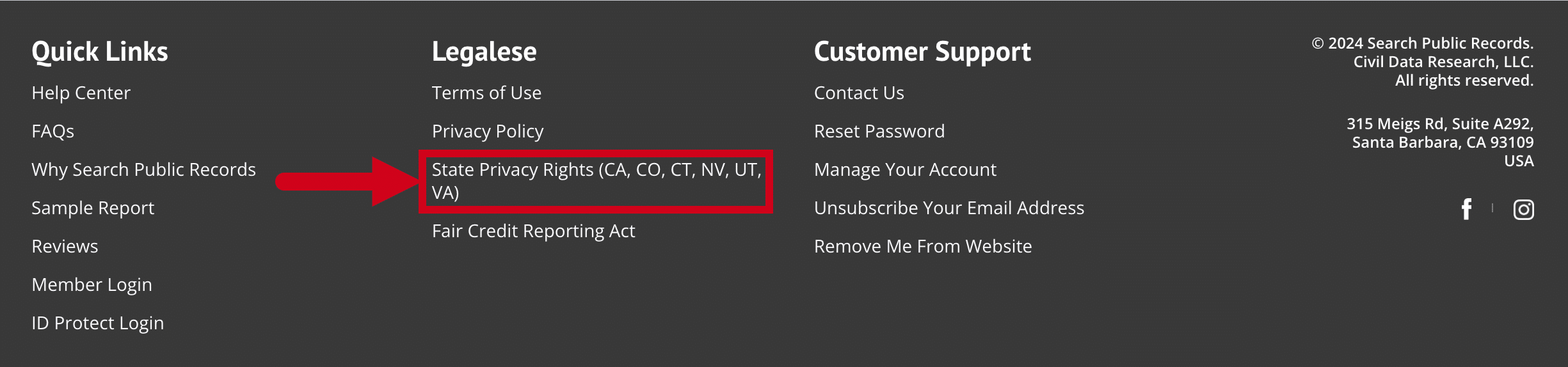Click Unsubscribe Your Email Address

[949, 208]
